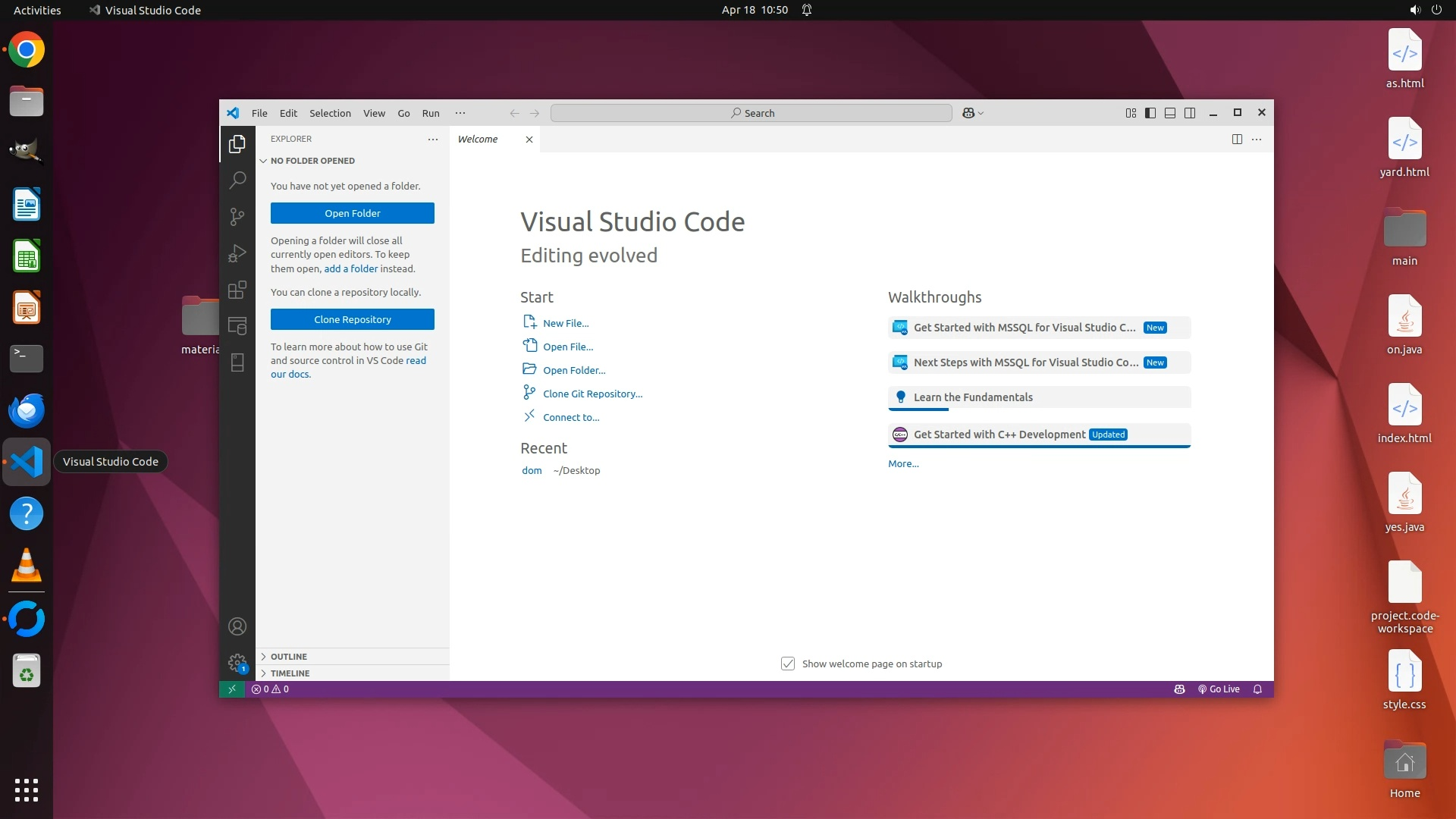Open the Manage gear settings icon
Screen dimensions: 1456x819
(237, 663)
